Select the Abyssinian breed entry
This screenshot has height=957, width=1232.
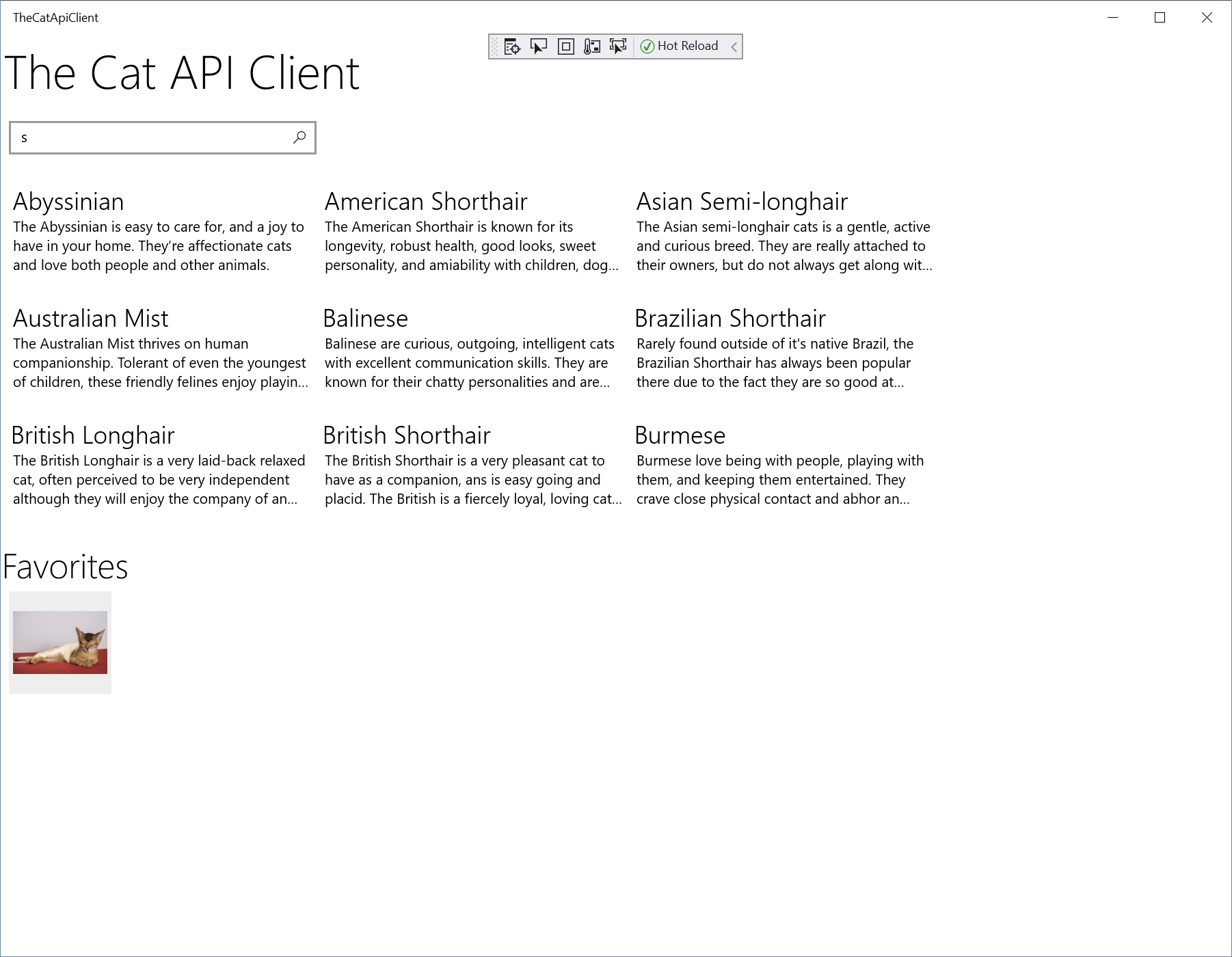point(68,201)
